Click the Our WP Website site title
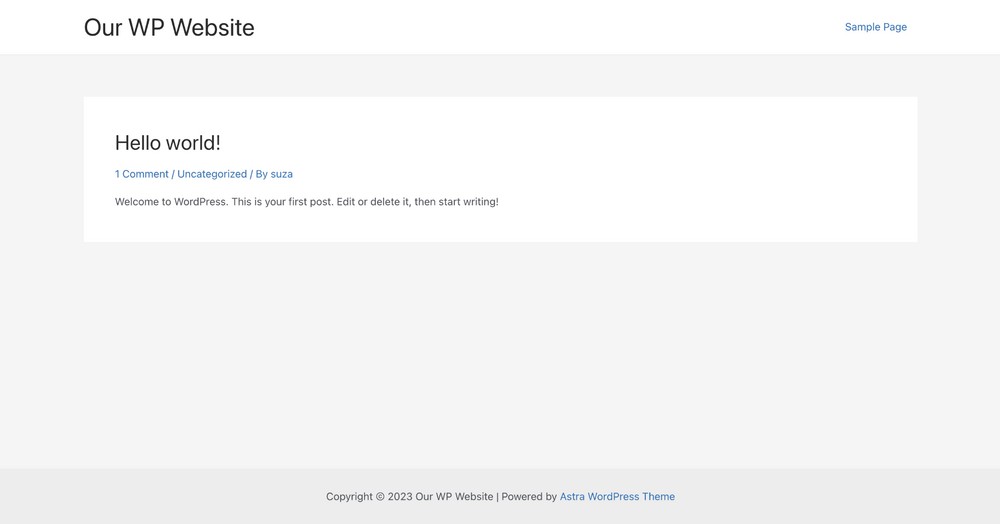 click(x=169, y=28)
